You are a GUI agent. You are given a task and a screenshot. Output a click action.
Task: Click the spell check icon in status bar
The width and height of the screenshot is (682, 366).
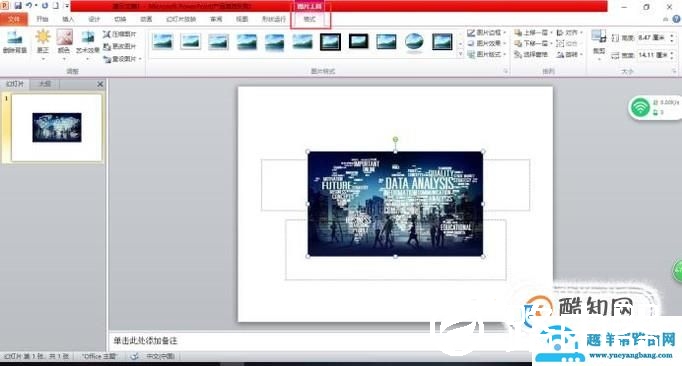pos(134,356)
